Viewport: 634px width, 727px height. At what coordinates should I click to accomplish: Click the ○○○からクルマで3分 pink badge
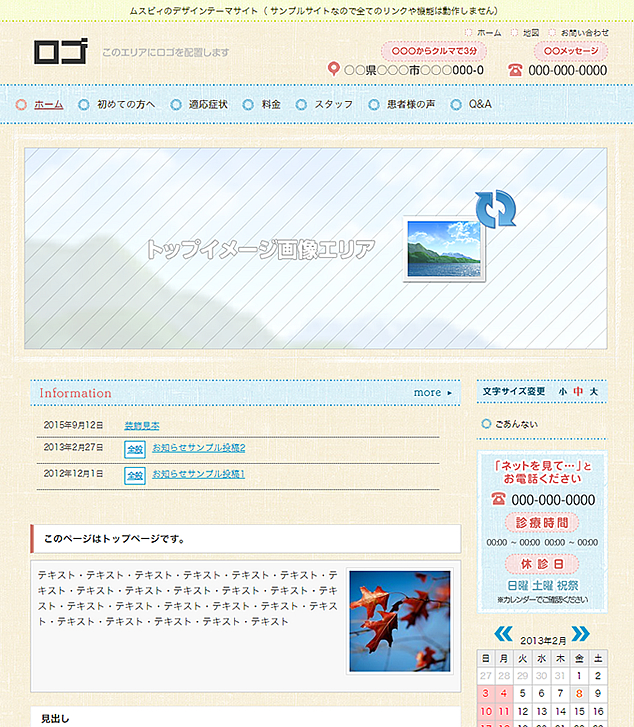[x=434, y=51]
